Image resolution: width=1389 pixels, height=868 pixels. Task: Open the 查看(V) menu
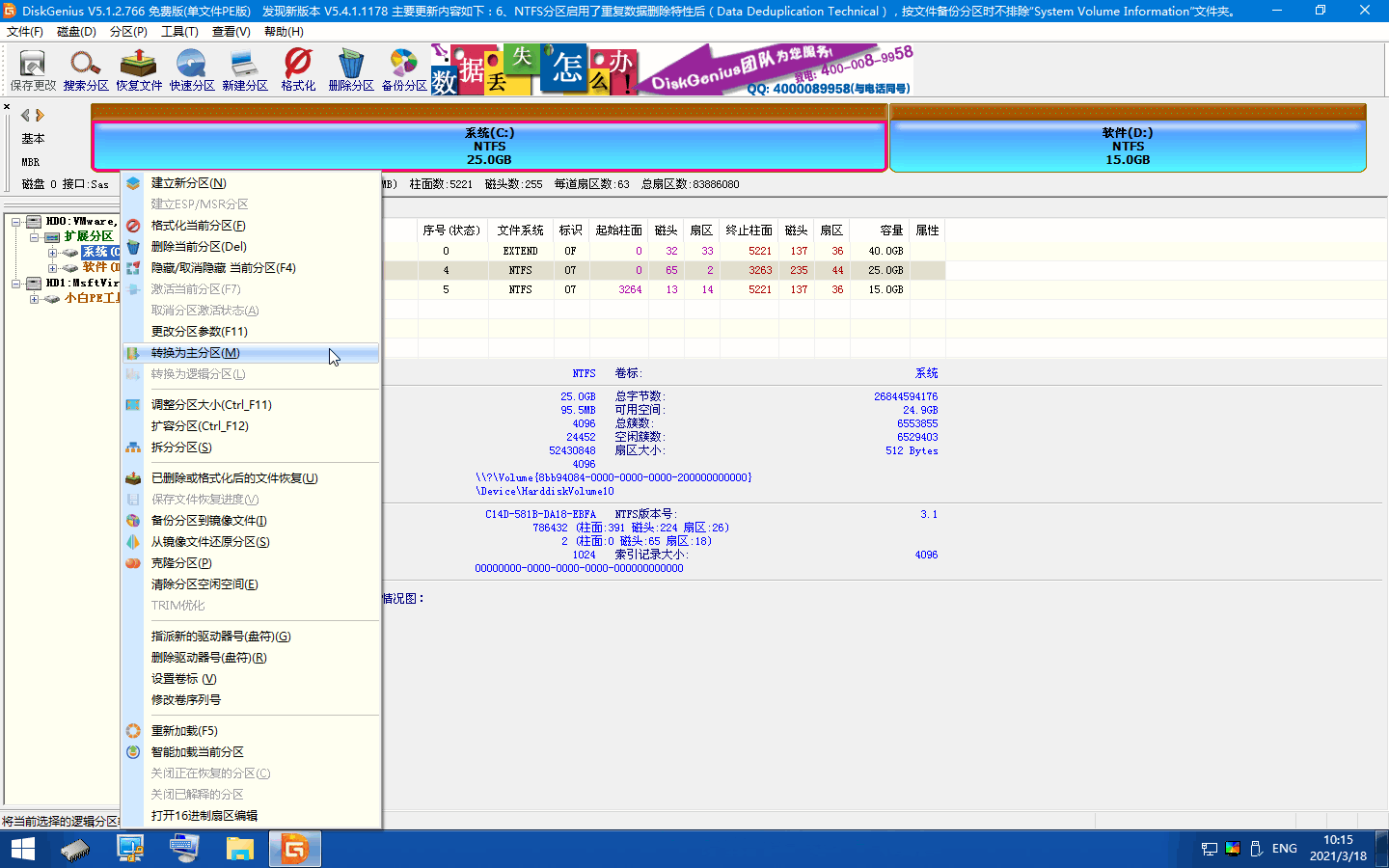coord(231,32)
